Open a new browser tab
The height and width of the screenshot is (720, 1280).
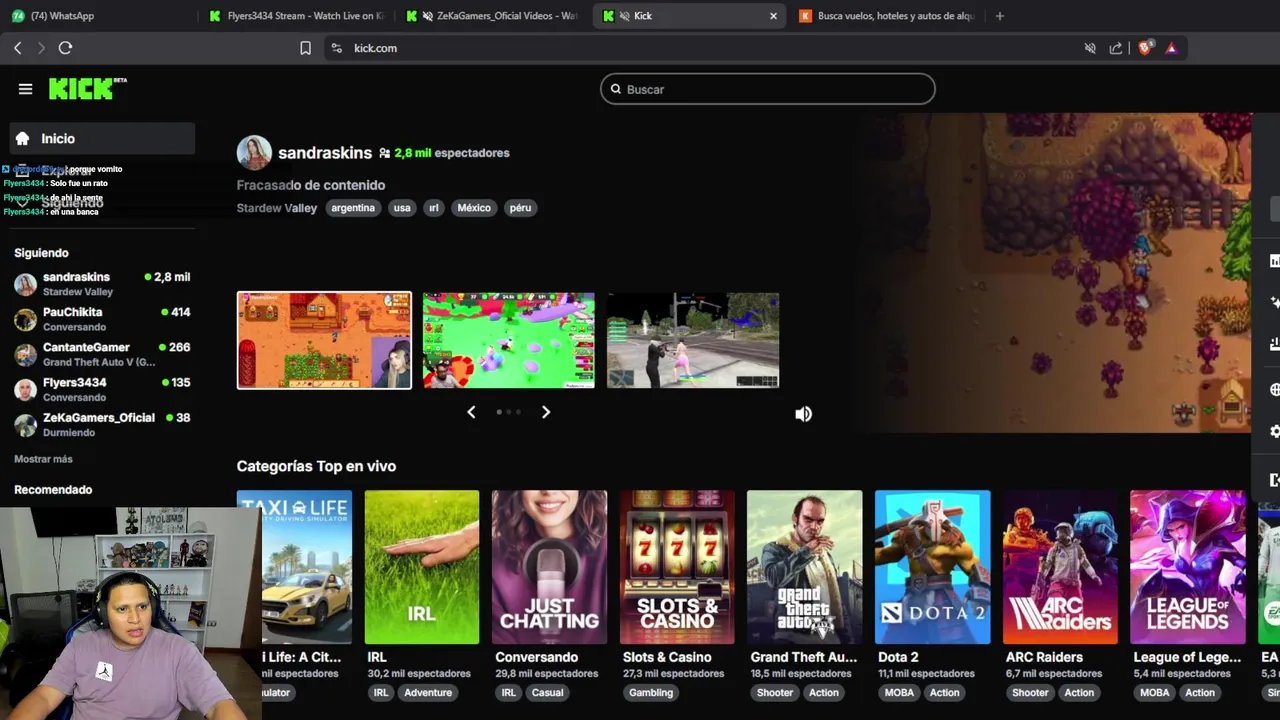point(999,16)
